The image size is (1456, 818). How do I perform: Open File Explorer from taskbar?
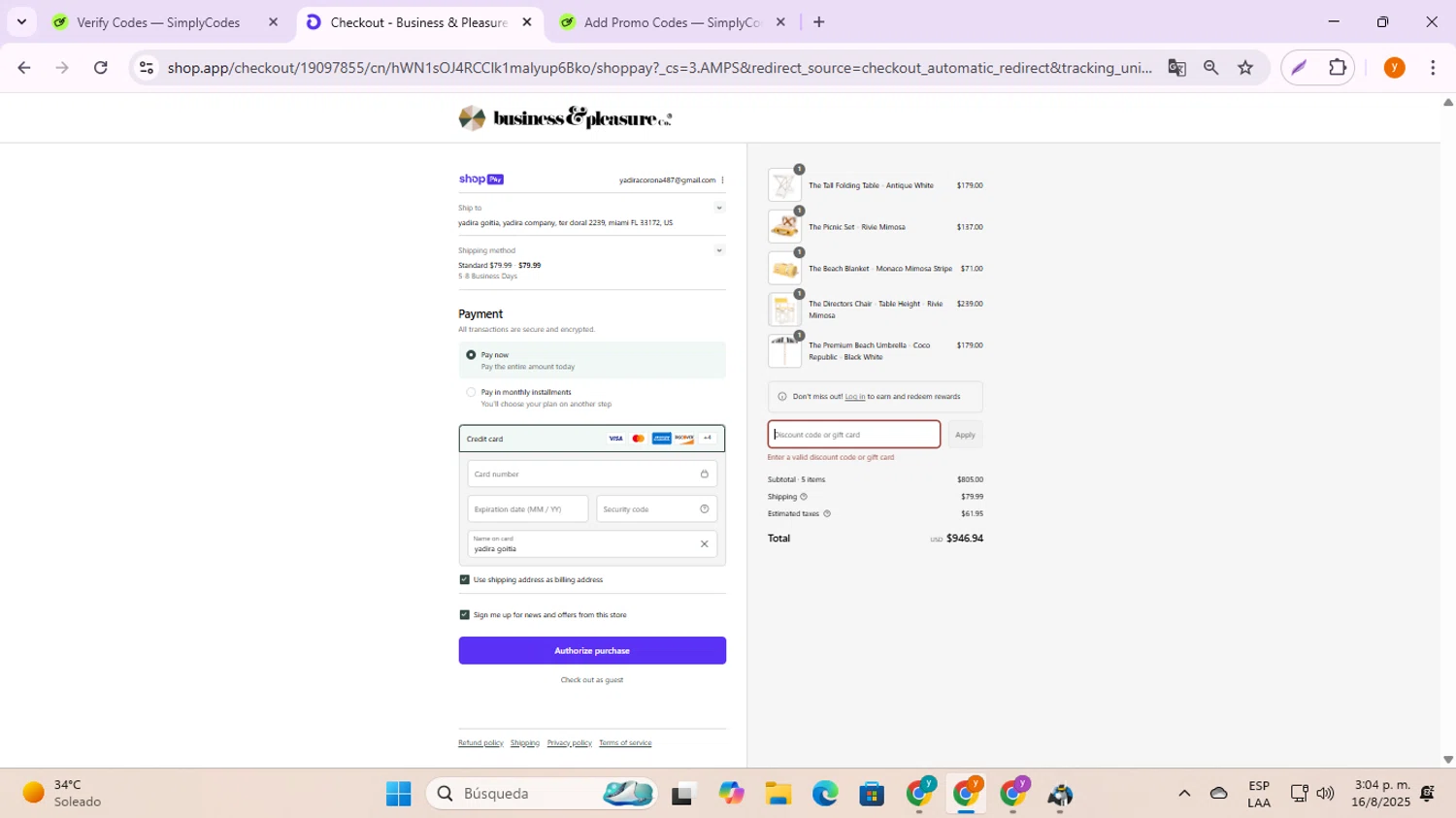click(778, 794)
